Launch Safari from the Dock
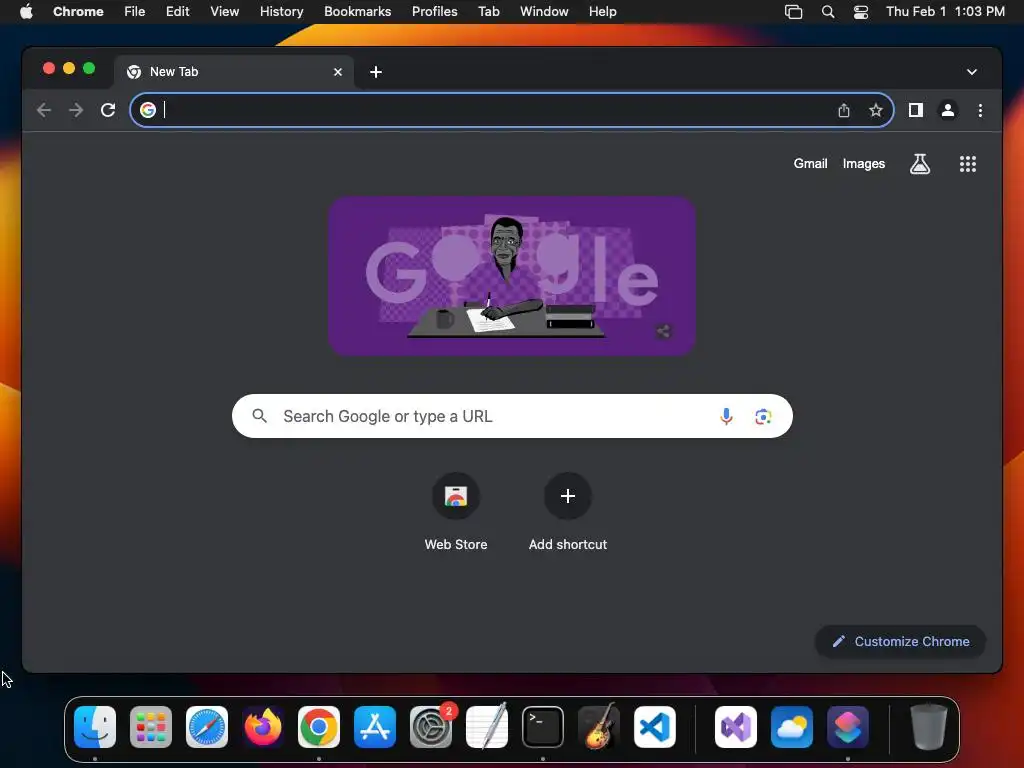Image resolution: width=1024 pixels, height=768 pixels. point(207,727)
